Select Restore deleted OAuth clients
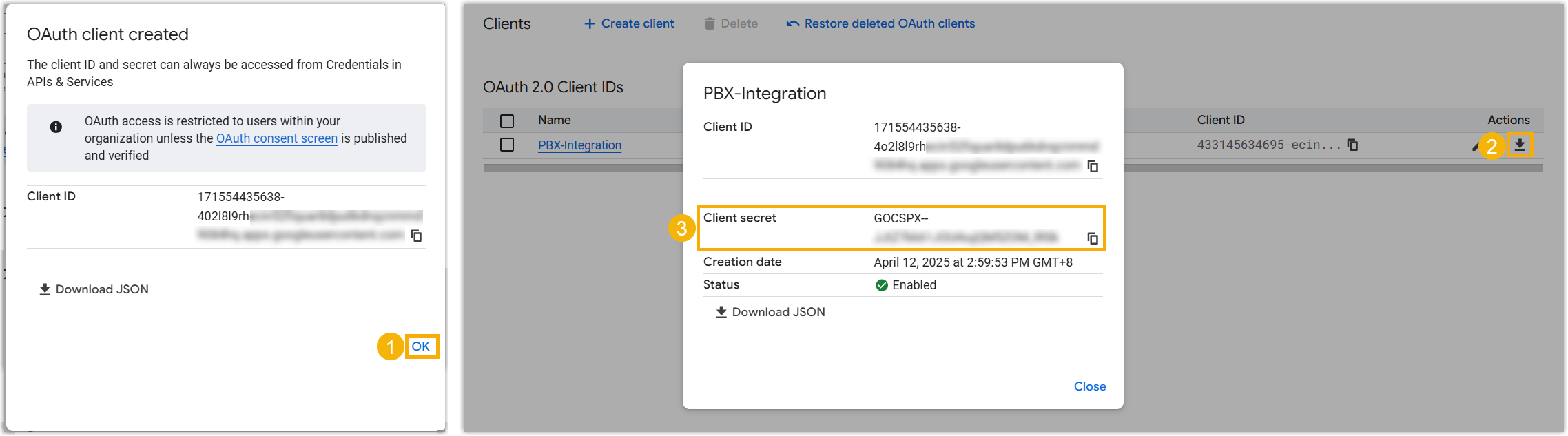Screen dimensions: 1568x436 tap(880, 23)
